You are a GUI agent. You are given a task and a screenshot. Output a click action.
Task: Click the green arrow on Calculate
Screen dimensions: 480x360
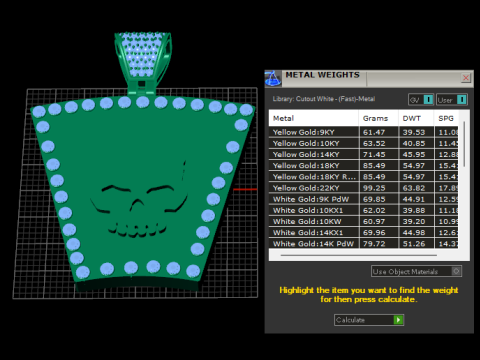[398, 320]
